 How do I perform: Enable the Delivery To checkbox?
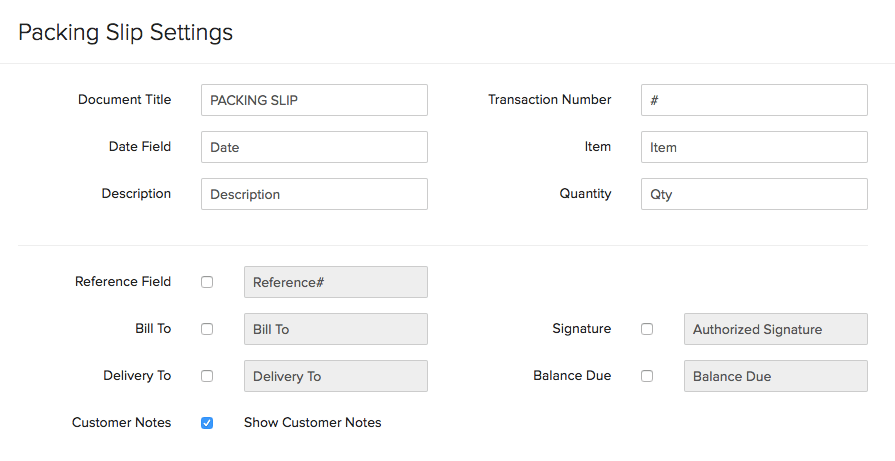tap(207, 376)
